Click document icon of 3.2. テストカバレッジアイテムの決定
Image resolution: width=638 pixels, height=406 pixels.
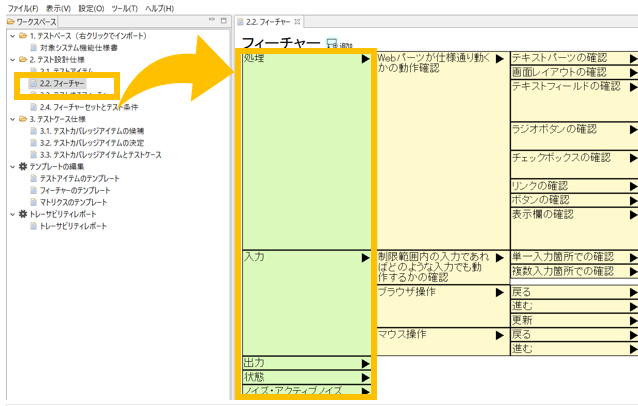tap(34, 143)
